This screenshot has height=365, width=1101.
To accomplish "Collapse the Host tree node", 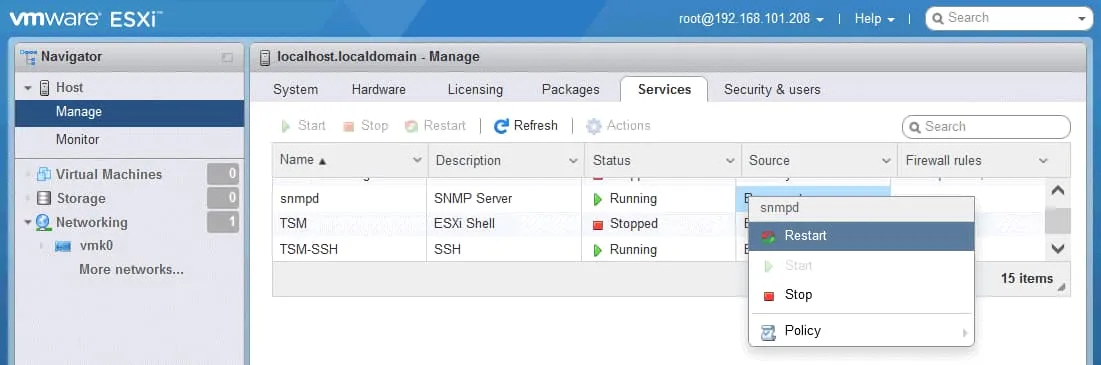I will 28,88.
